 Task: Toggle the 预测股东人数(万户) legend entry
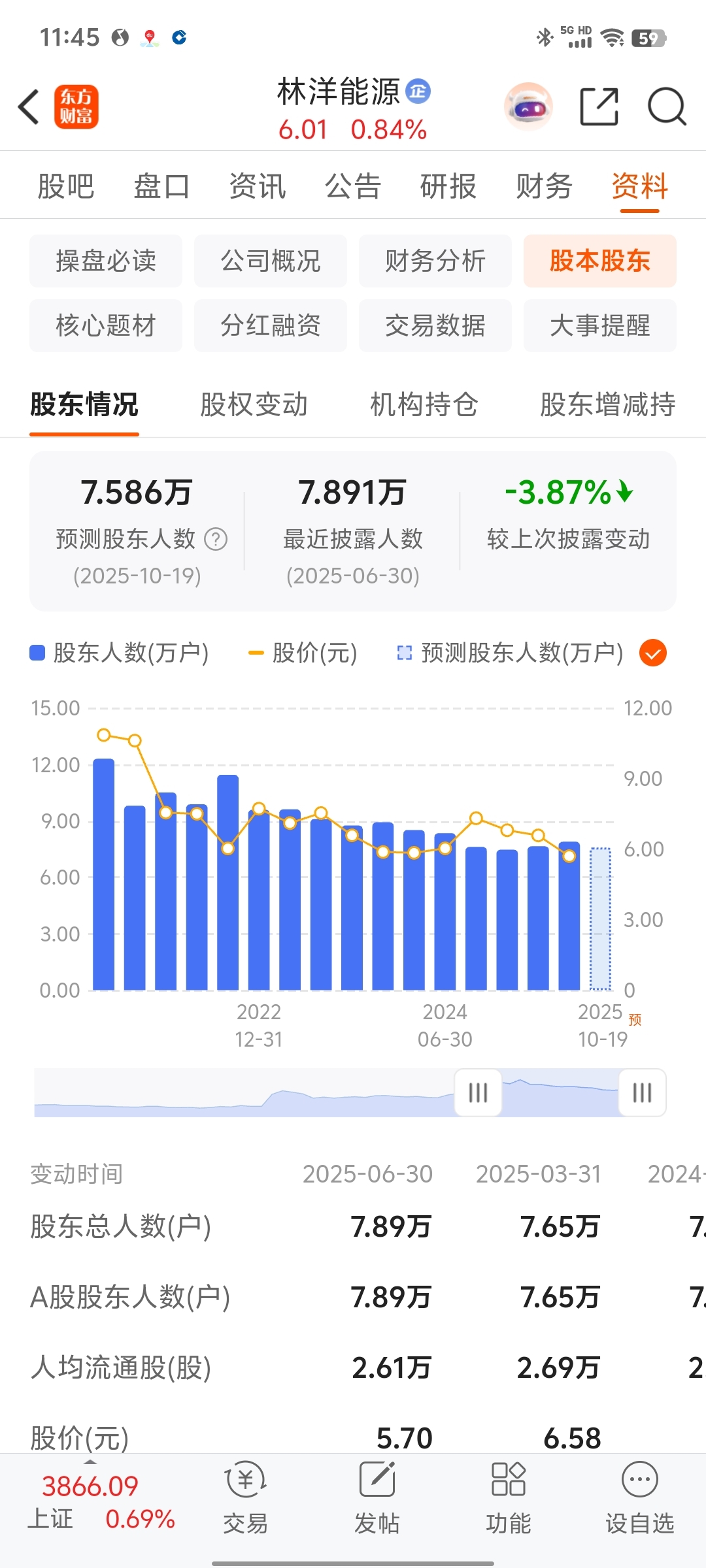510,653
